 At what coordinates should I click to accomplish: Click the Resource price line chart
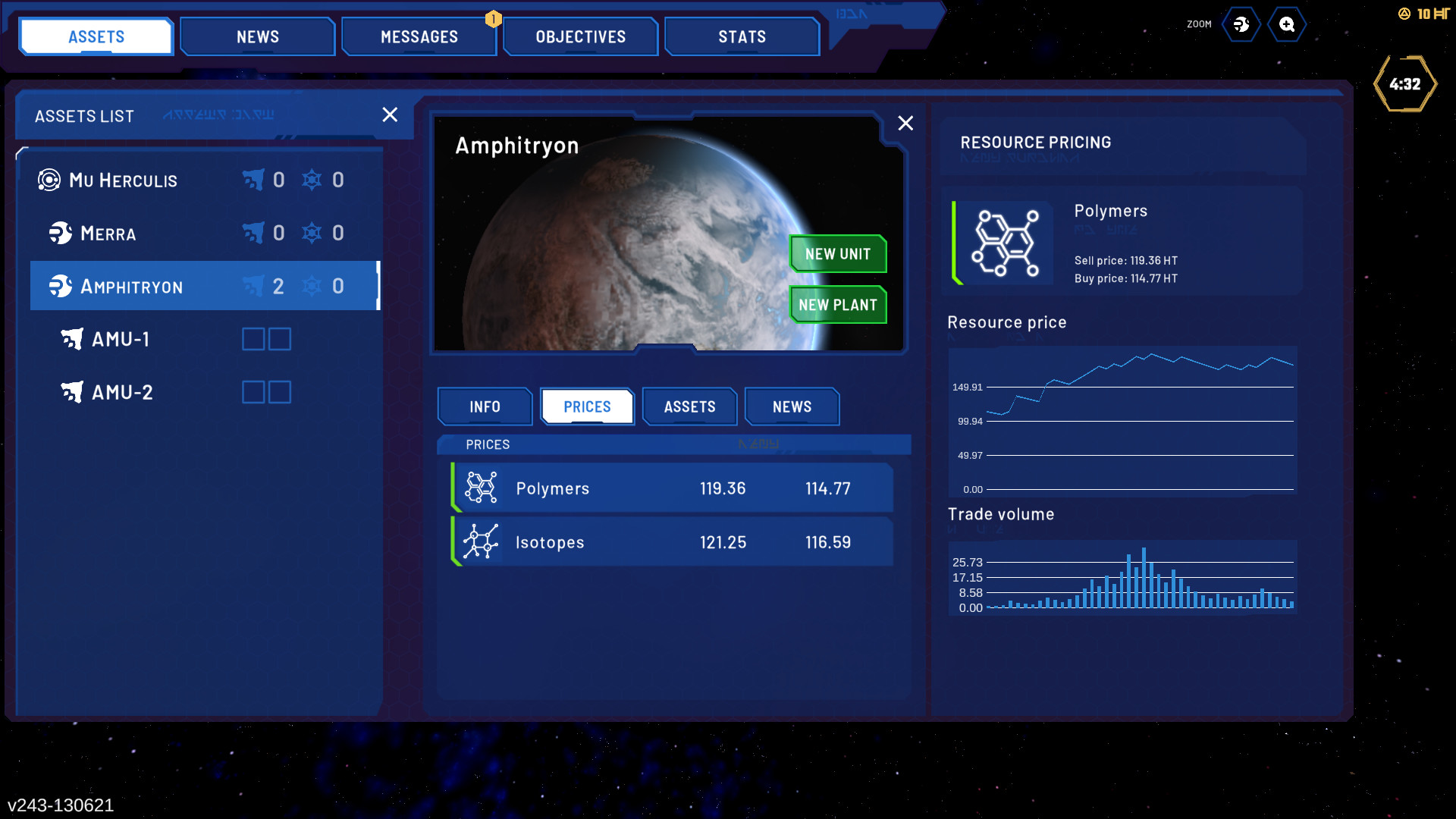1122,419
